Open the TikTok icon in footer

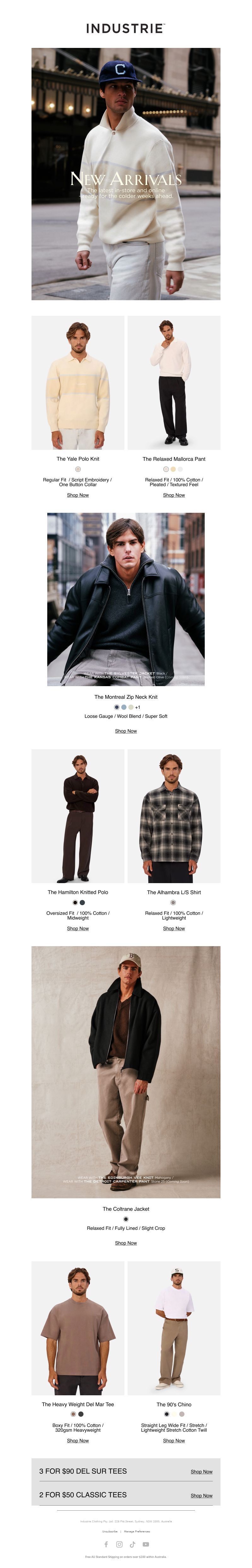pos(133,1544)
